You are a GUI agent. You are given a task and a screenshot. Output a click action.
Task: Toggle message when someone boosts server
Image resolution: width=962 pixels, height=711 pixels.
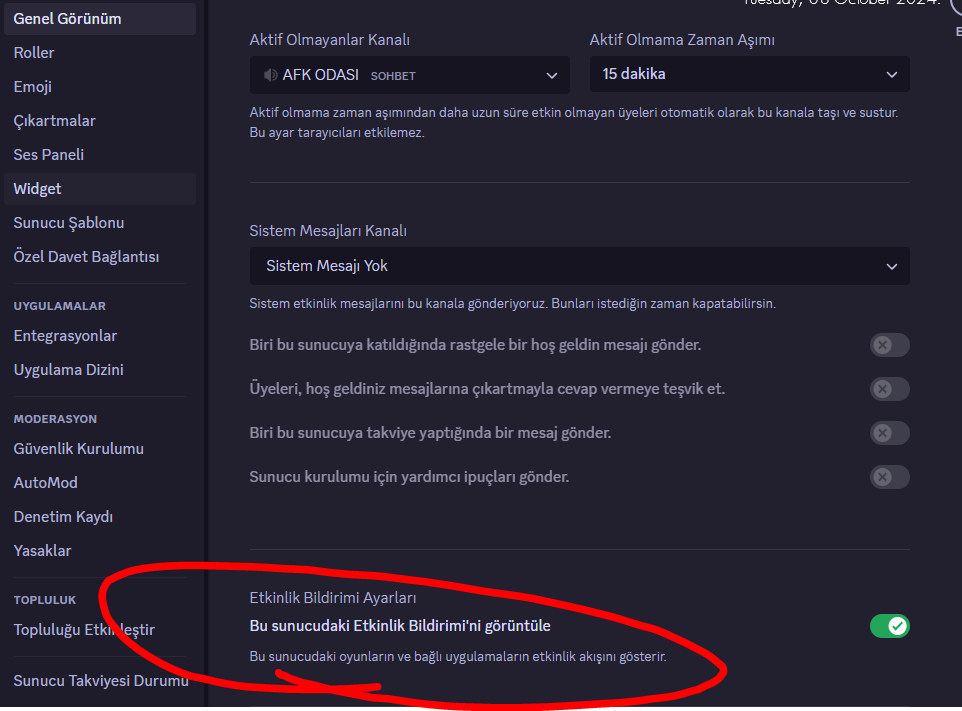click(889, 433)
